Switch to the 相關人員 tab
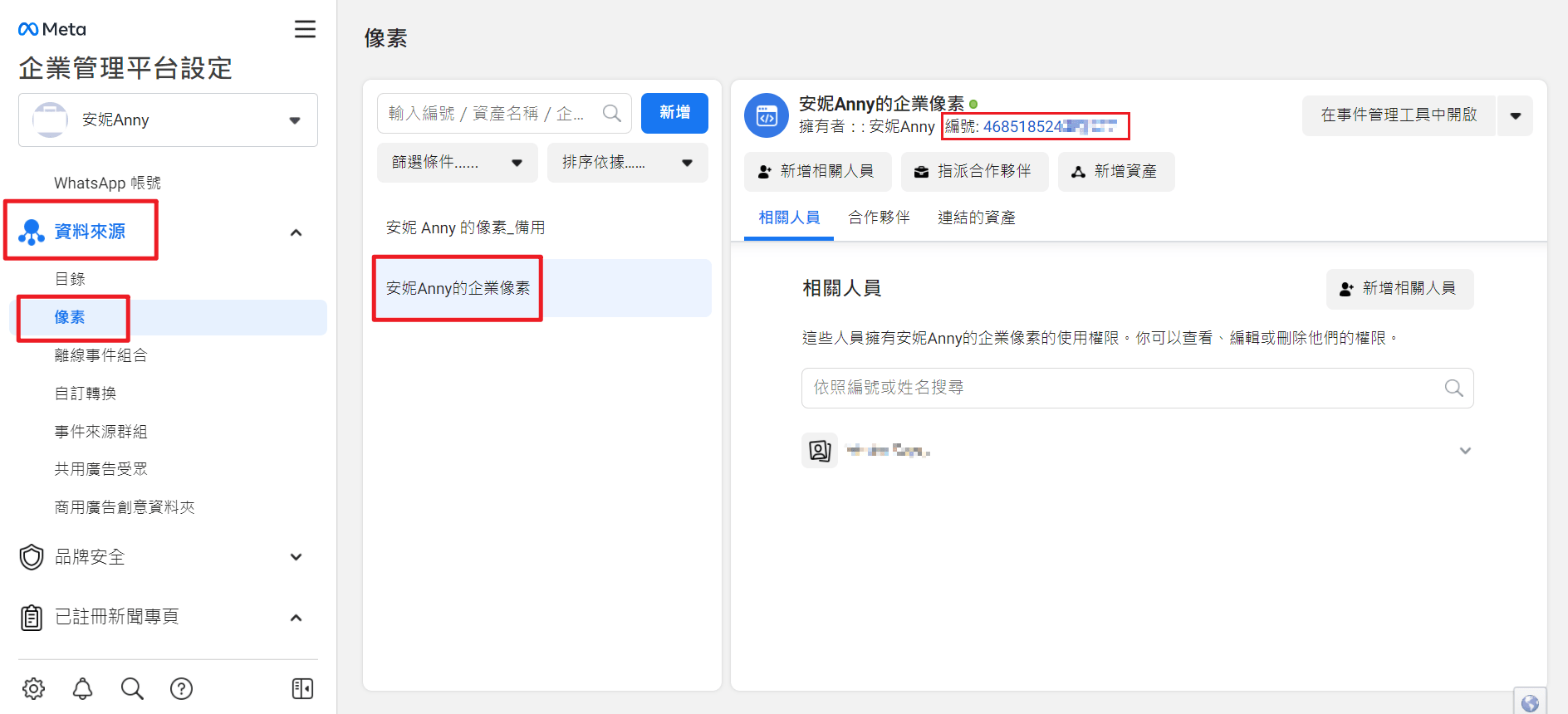 (x=789, y=218)
